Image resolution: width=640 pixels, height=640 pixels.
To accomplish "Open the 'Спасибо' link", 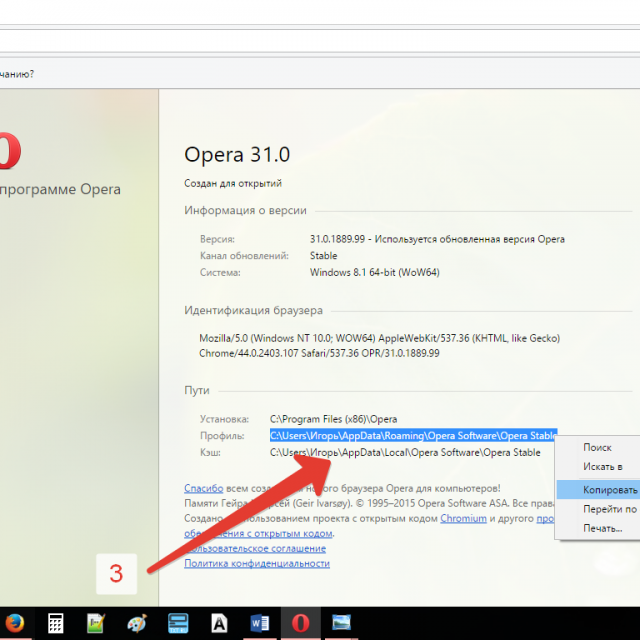I will (203, 488).
